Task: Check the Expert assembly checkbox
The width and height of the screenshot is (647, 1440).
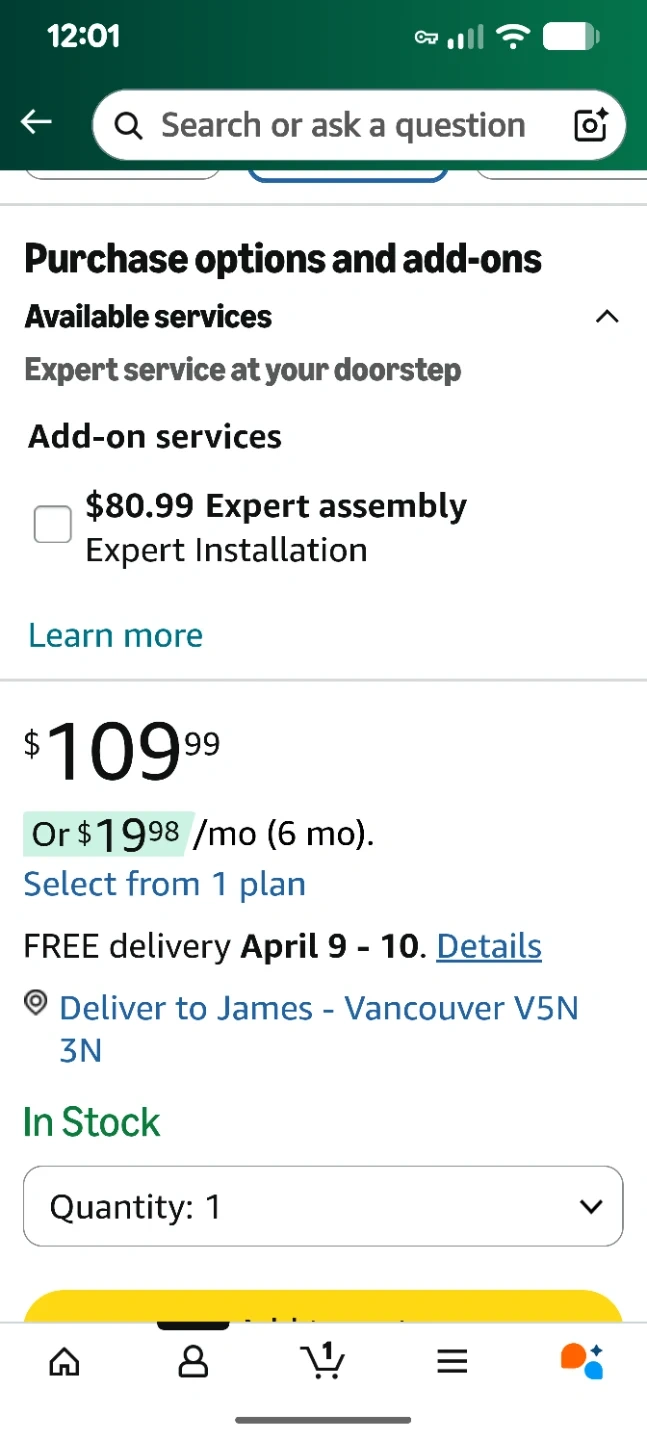Action: click(x=53, y=524)
